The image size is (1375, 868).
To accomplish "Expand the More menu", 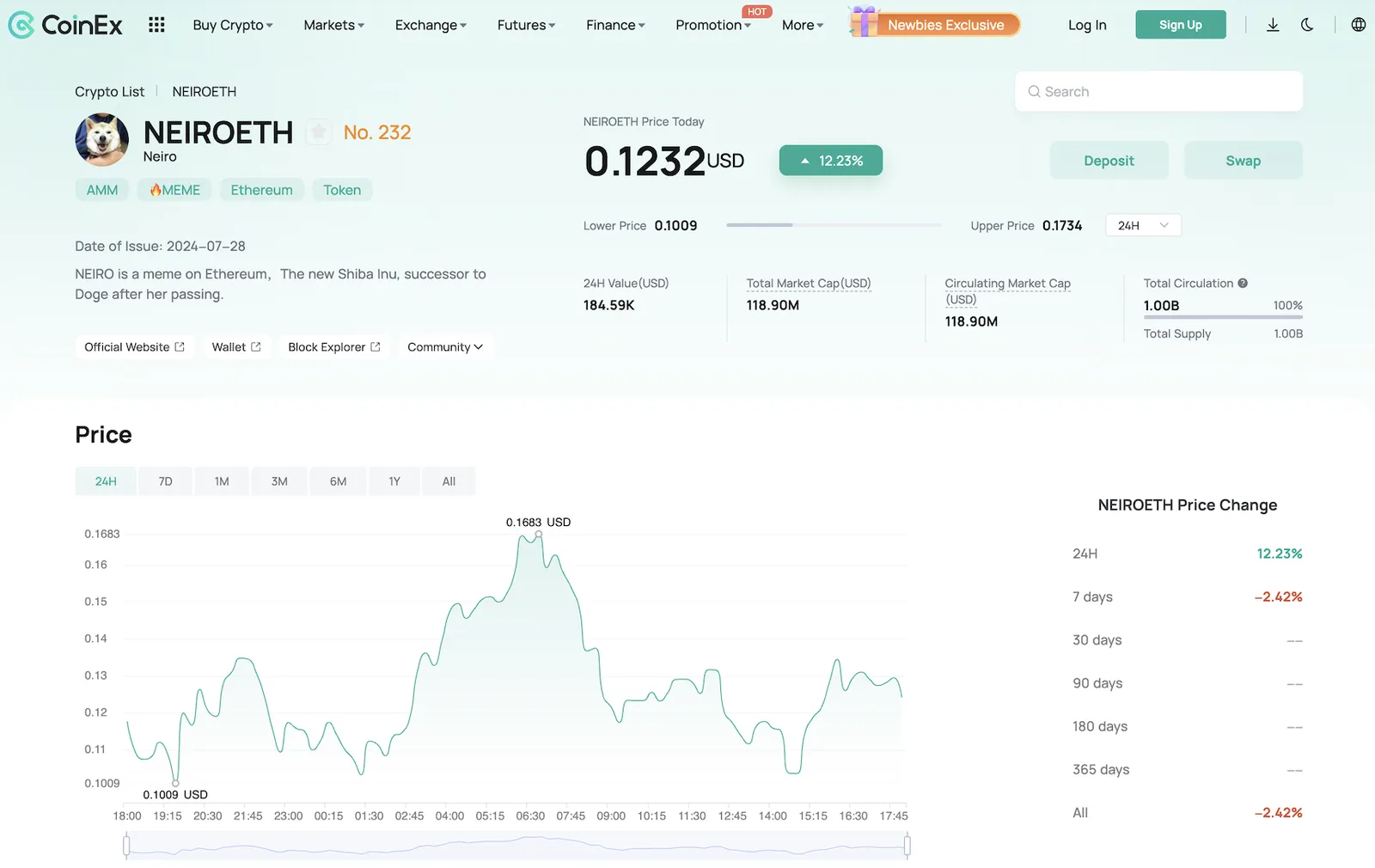I will click(803, 25).
